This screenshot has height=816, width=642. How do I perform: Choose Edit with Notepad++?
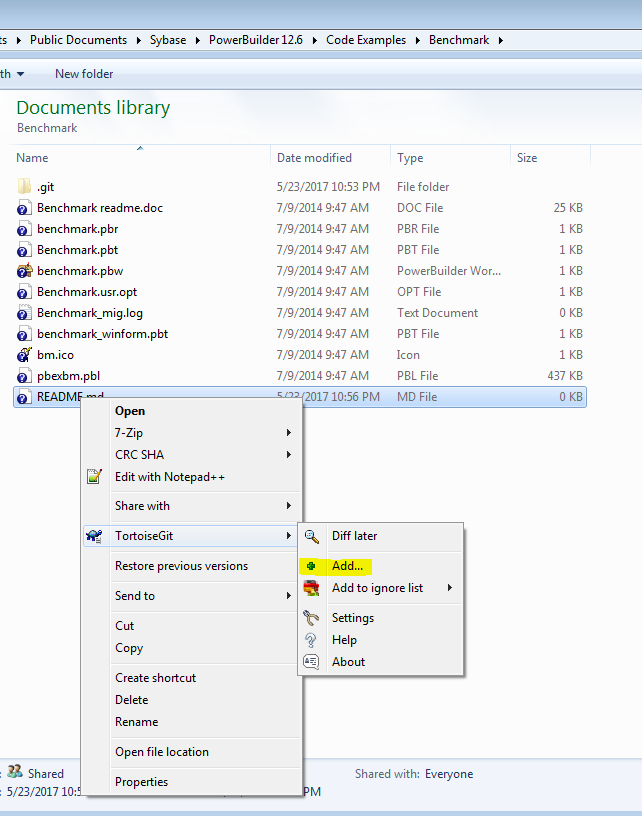170,477
